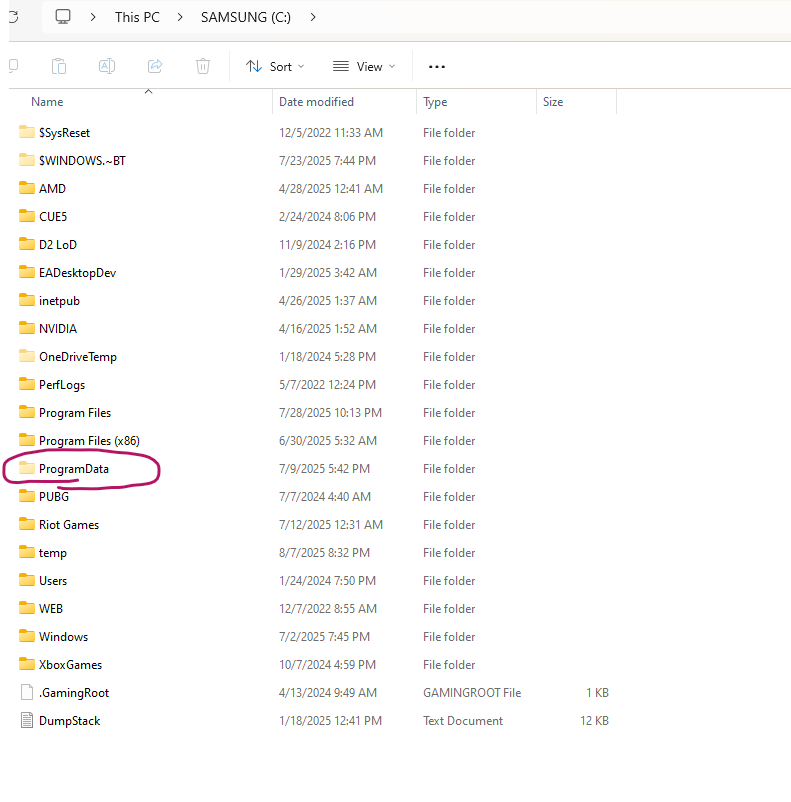Click the Paste toolbar icon
The image size is (791, 802).
pyautogui.click(x=59, y=66)
